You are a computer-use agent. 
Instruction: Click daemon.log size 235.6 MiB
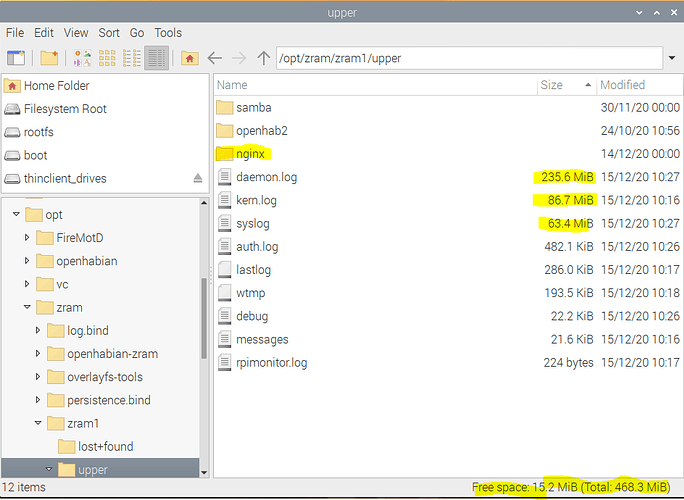point(567,177)
